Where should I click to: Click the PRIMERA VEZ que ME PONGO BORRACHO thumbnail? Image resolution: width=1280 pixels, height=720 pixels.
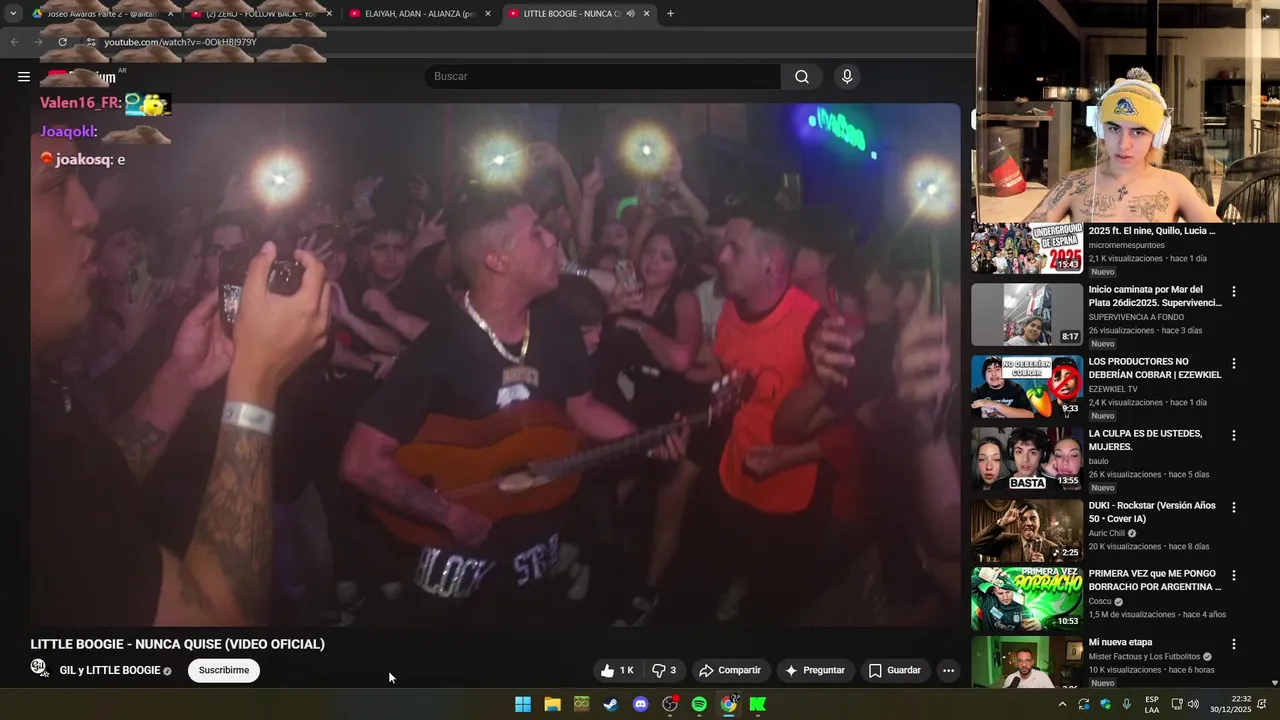click(1027, 599)
